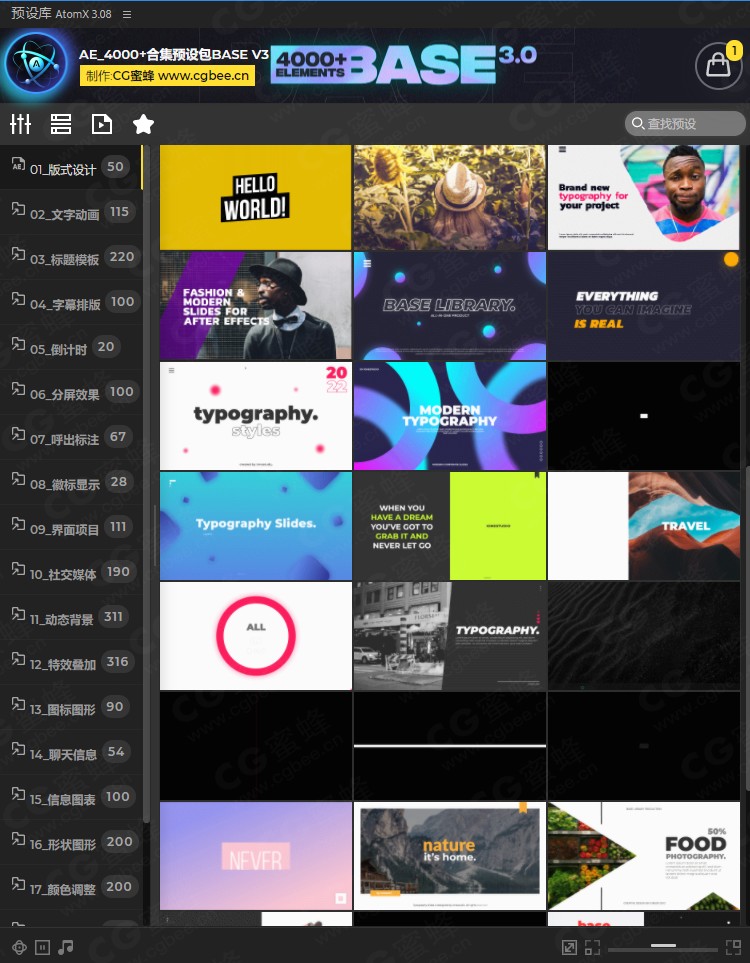Click the www.cgbee.cn yellow link label
Screen dimensions: 750x963
167,76
